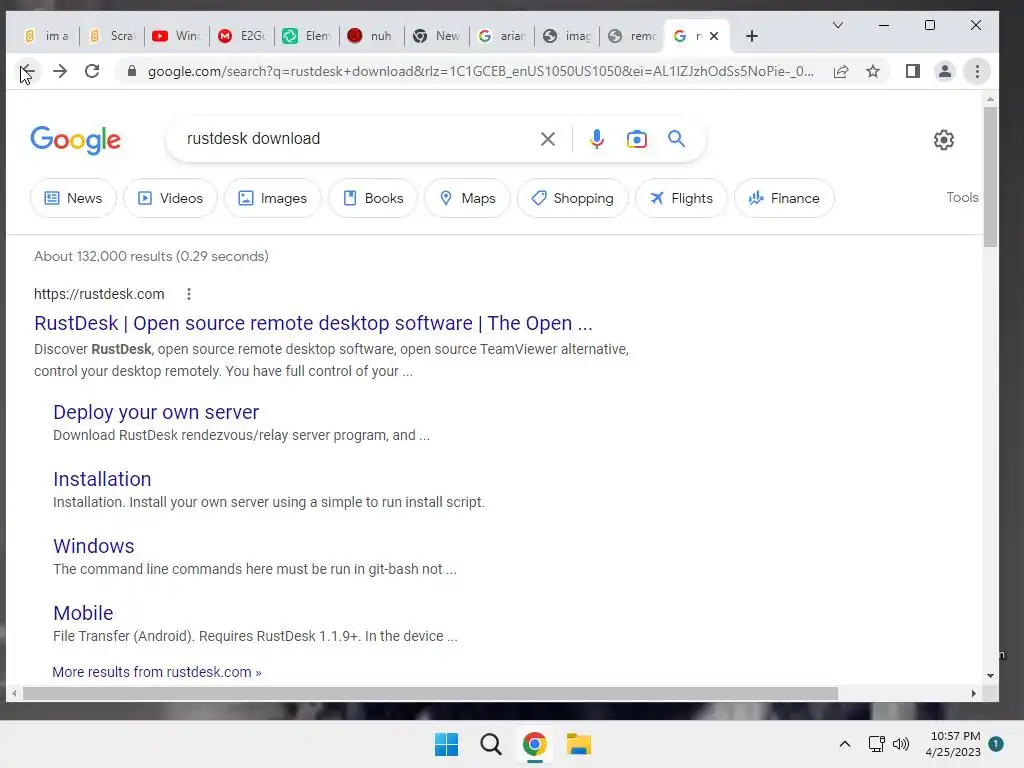Click 'https://rustdesk.com' URL text

point(99,294)
